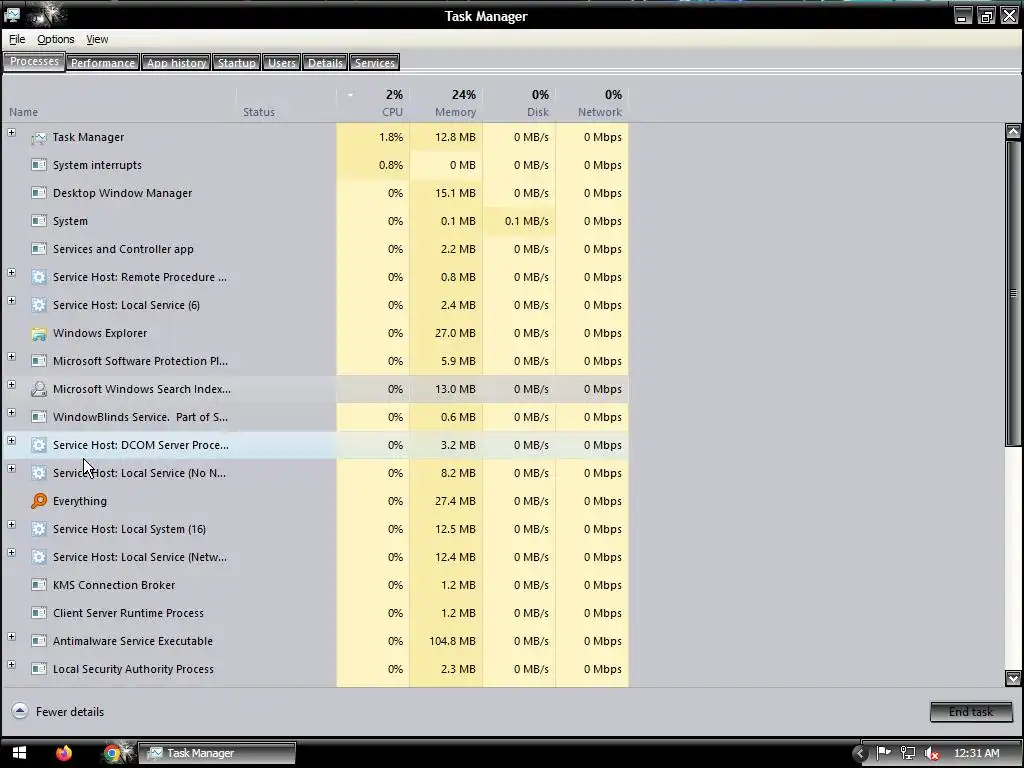Viewport: 1024px width, 768px height.
Task: Click the Local Security Authority Process icon
Action: [x=39, y=669]
